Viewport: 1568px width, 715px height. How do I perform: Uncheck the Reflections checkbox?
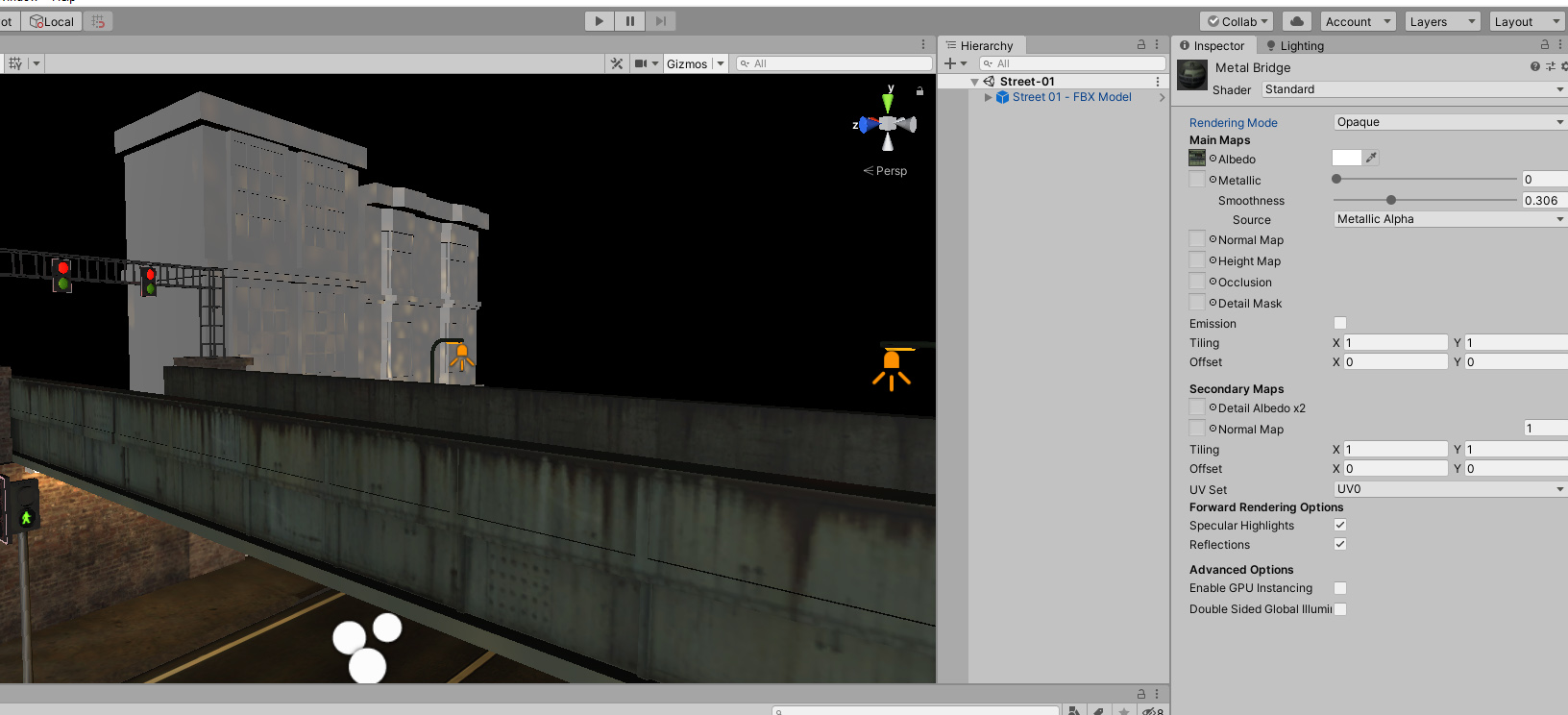(1340, 544)
